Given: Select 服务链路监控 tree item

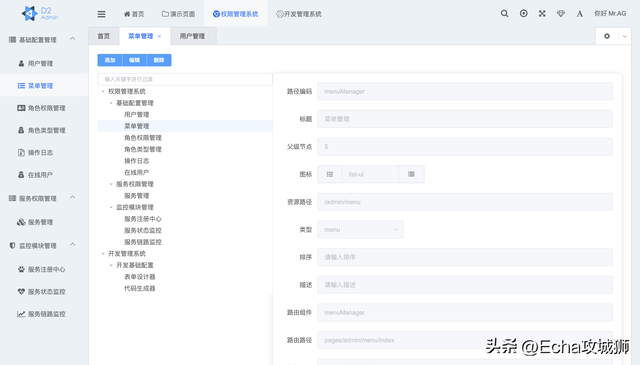Looking at the screenshot, I should [143, 242].
